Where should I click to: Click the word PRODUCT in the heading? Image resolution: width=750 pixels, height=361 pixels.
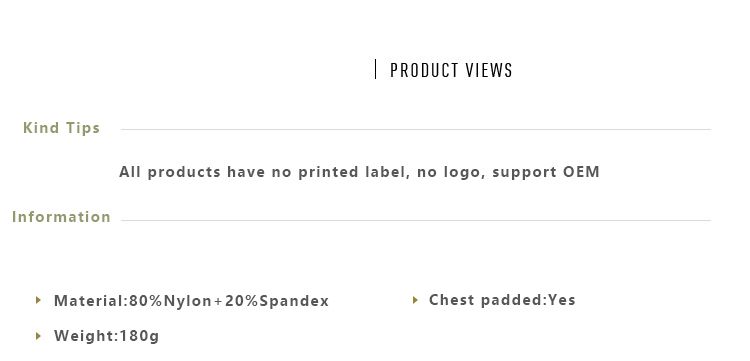425,70
